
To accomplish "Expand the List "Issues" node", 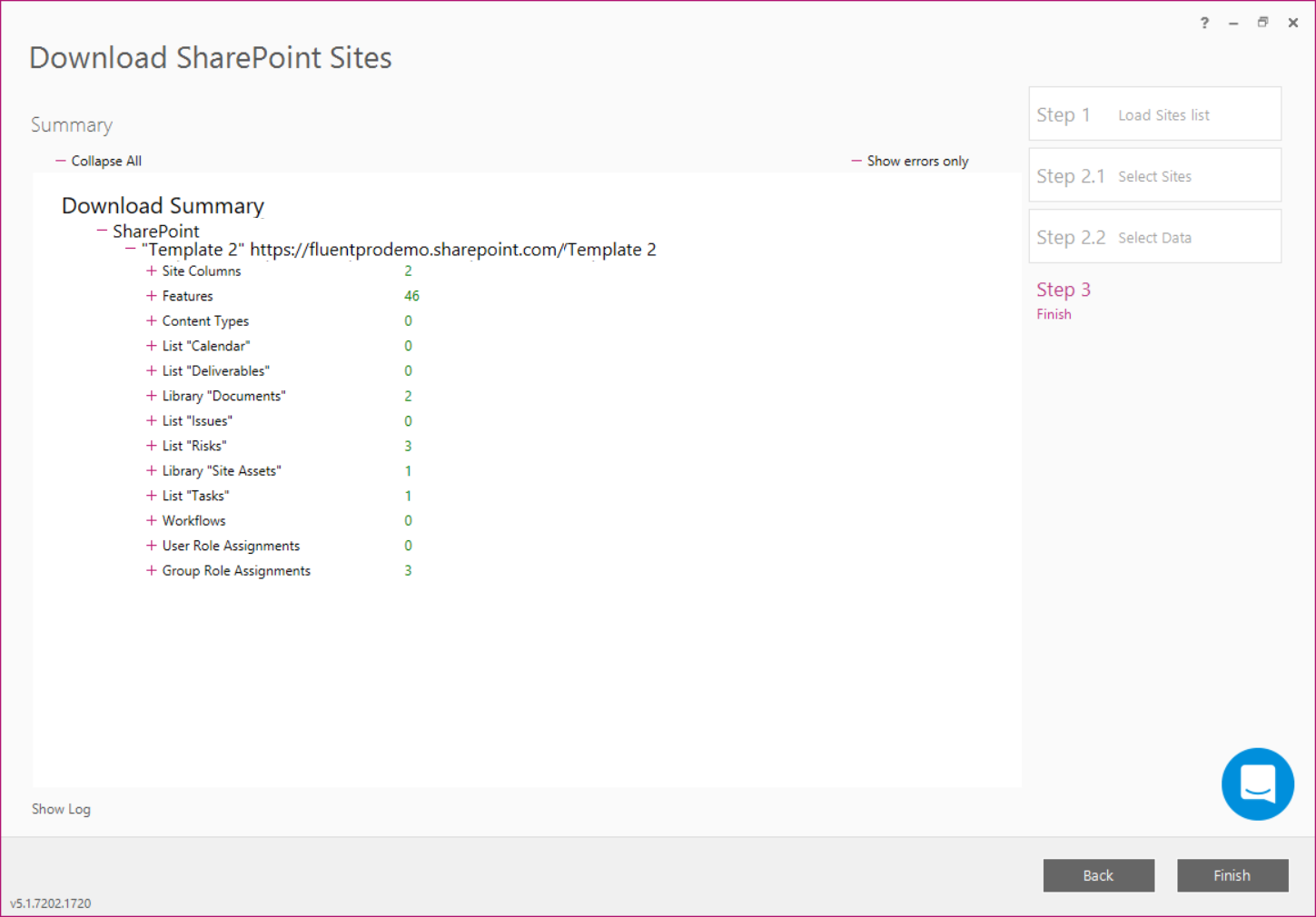I will pos(151,420).
